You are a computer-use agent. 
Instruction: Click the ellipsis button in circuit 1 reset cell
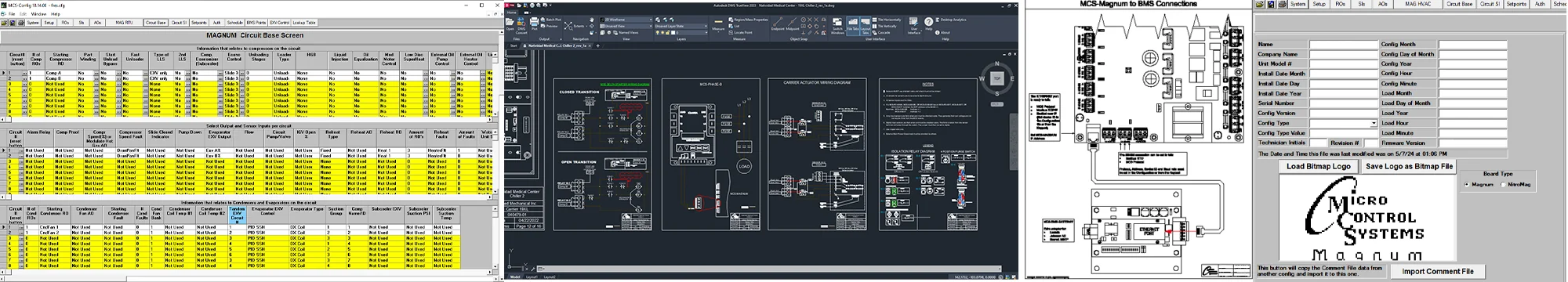pyautogui.click(x=24, y=73)
